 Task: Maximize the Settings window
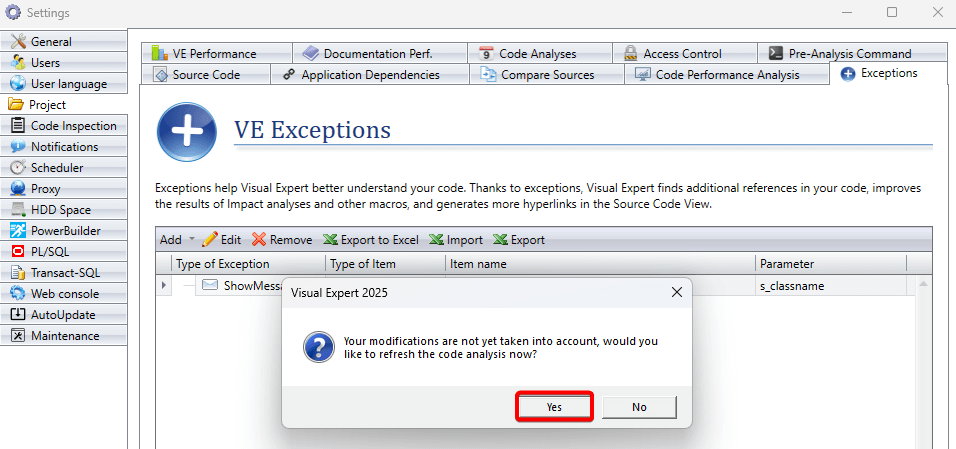coord(892,12)
